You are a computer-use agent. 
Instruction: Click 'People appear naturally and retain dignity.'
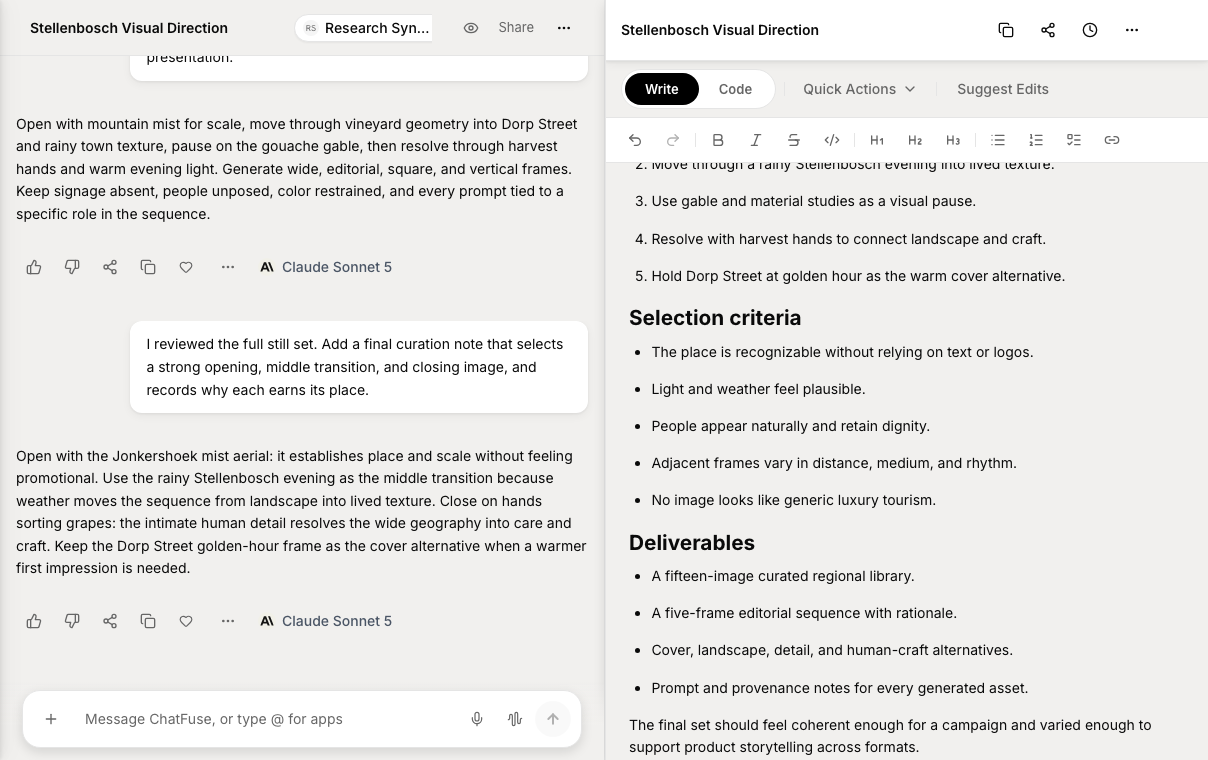(790, 426)
